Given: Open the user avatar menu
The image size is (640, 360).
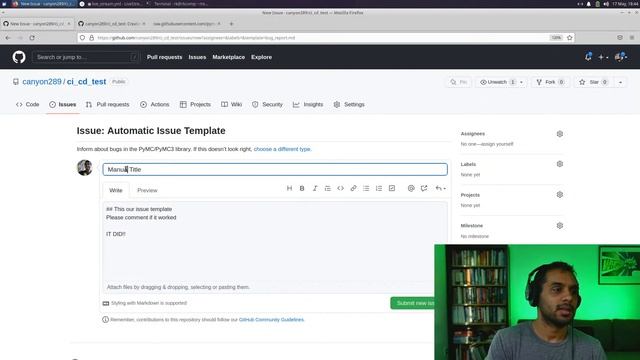Looking at the screenshot, I should pyautogui.click(x=621, y=57).
